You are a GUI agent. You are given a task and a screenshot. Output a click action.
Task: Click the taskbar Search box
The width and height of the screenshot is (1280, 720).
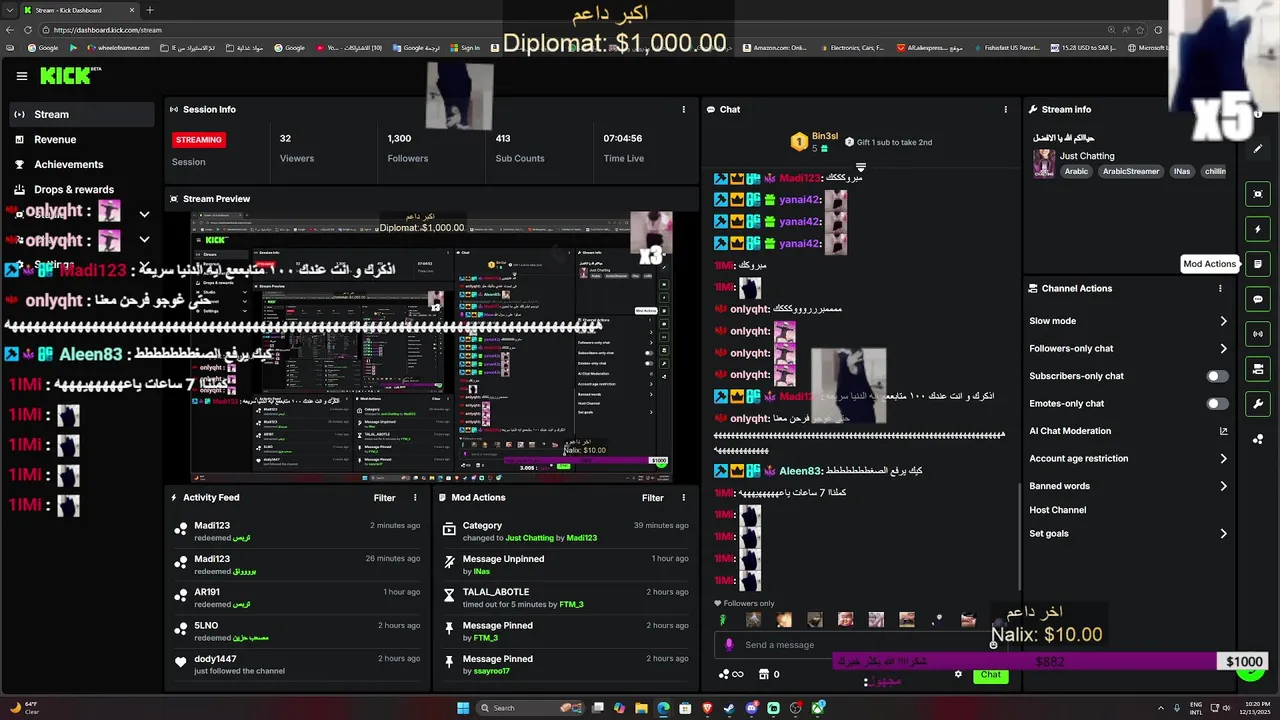[528, 708]
